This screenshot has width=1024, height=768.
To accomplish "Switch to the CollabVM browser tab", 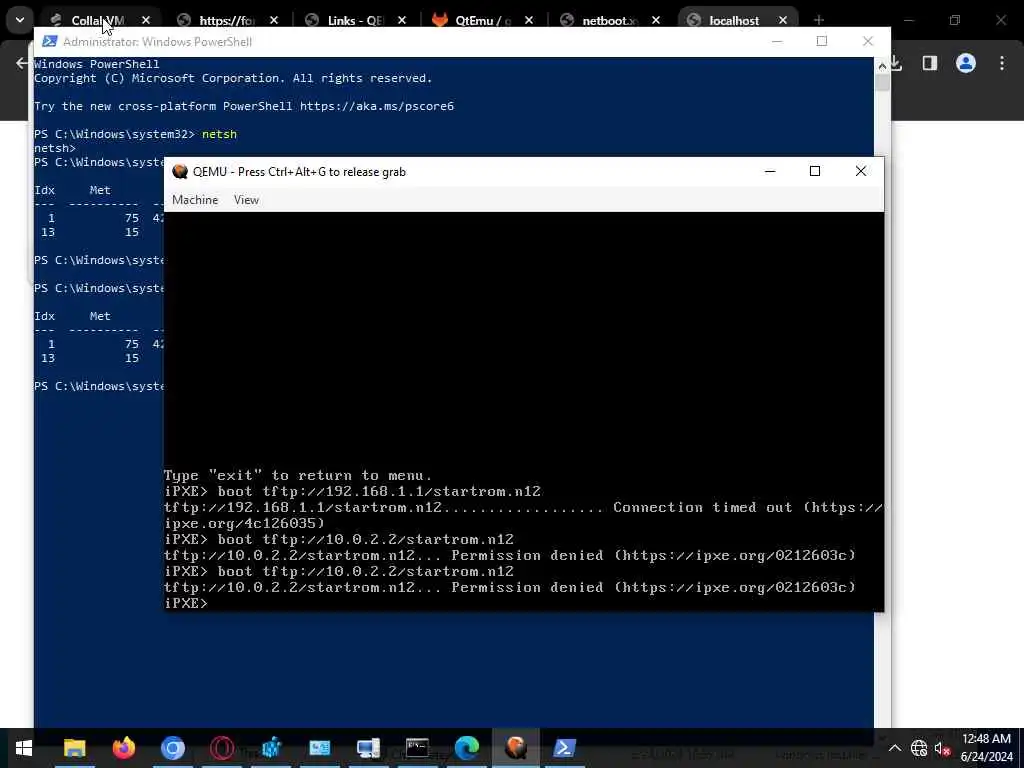I will click(98, 20).
